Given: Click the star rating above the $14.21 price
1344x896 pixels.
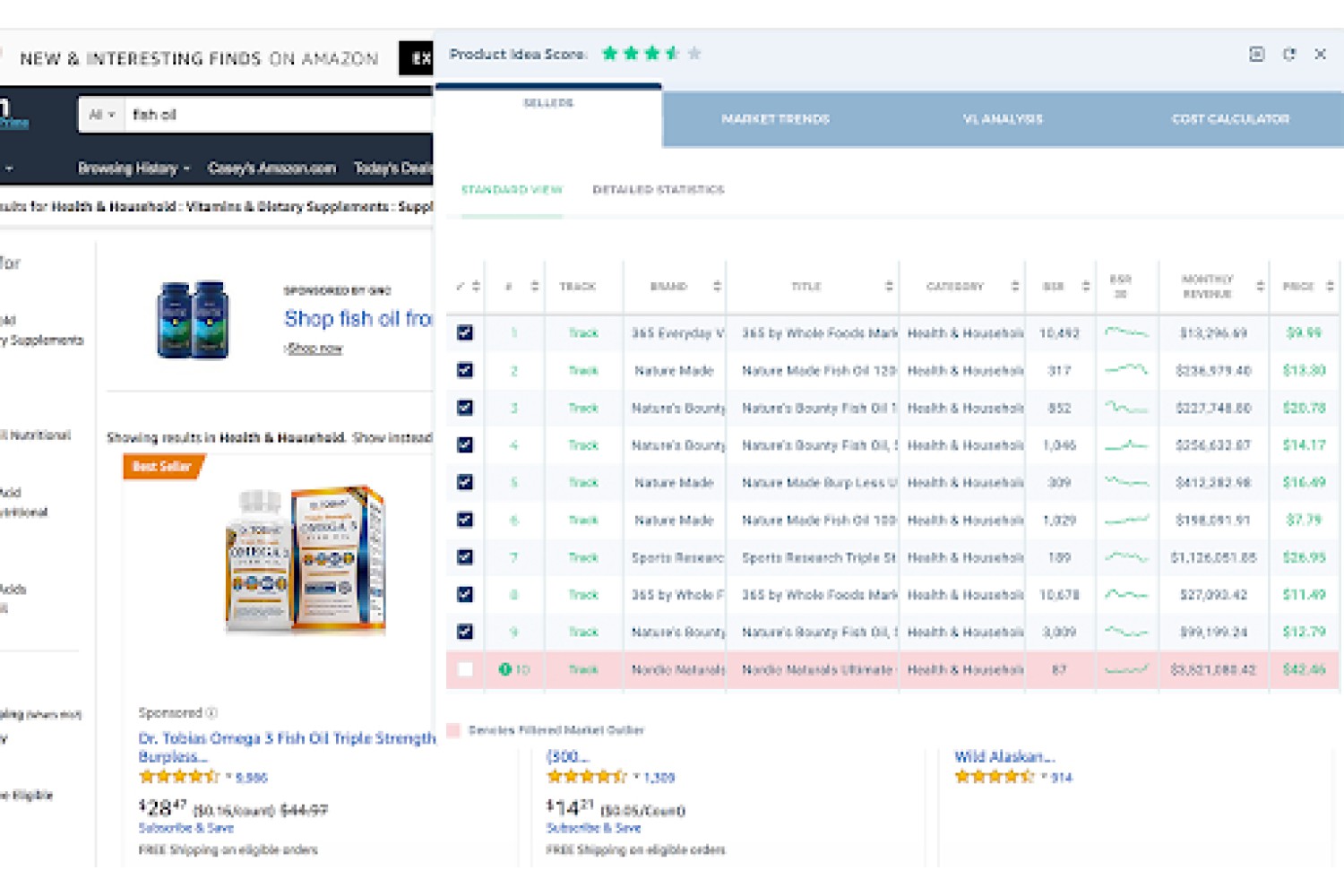Looking at the screenshot, I should [x=587, y=777].
